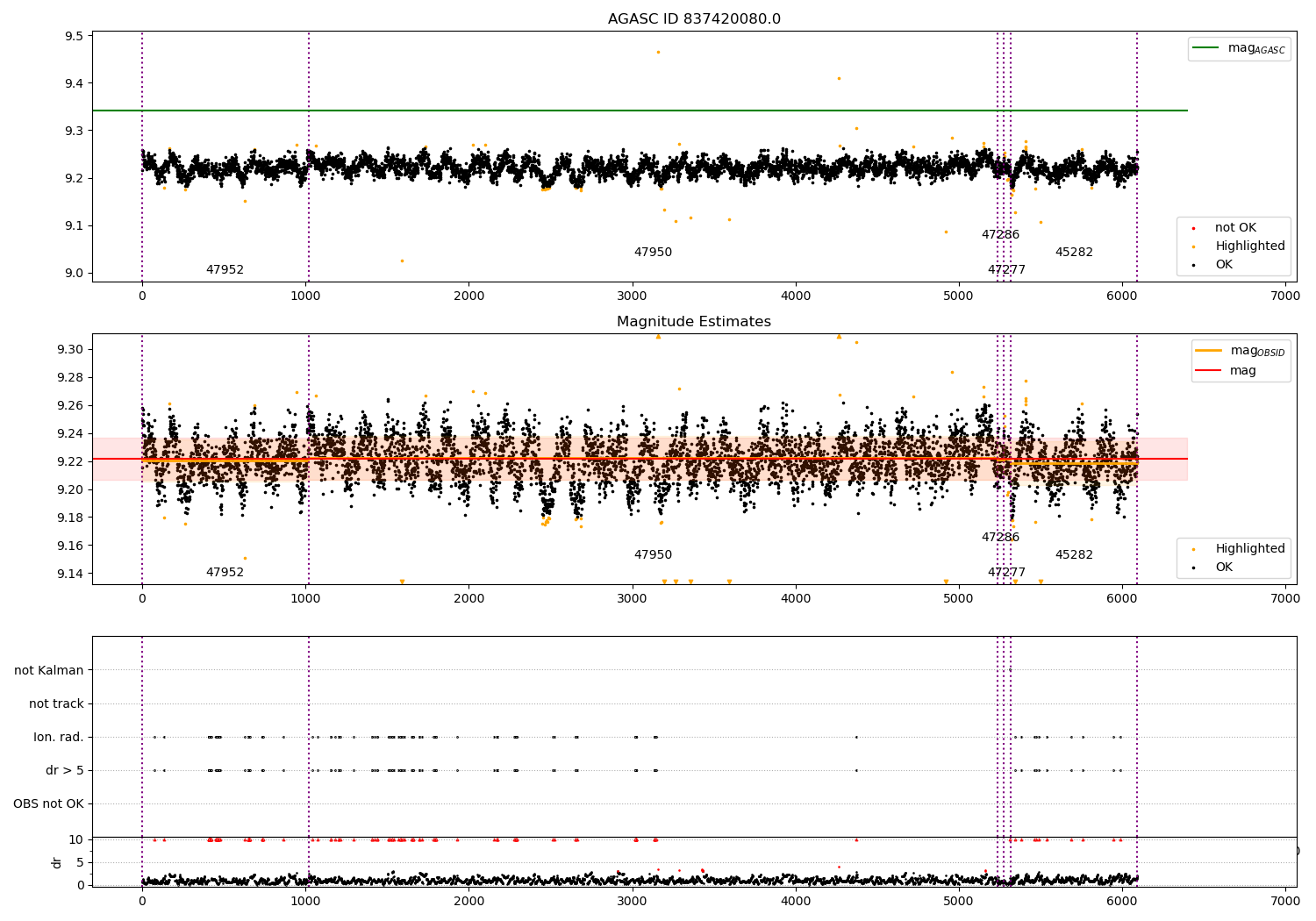1316x921 pixels.
Task: Click the '9.4' y-axis tick label
Action: [74, 83]
